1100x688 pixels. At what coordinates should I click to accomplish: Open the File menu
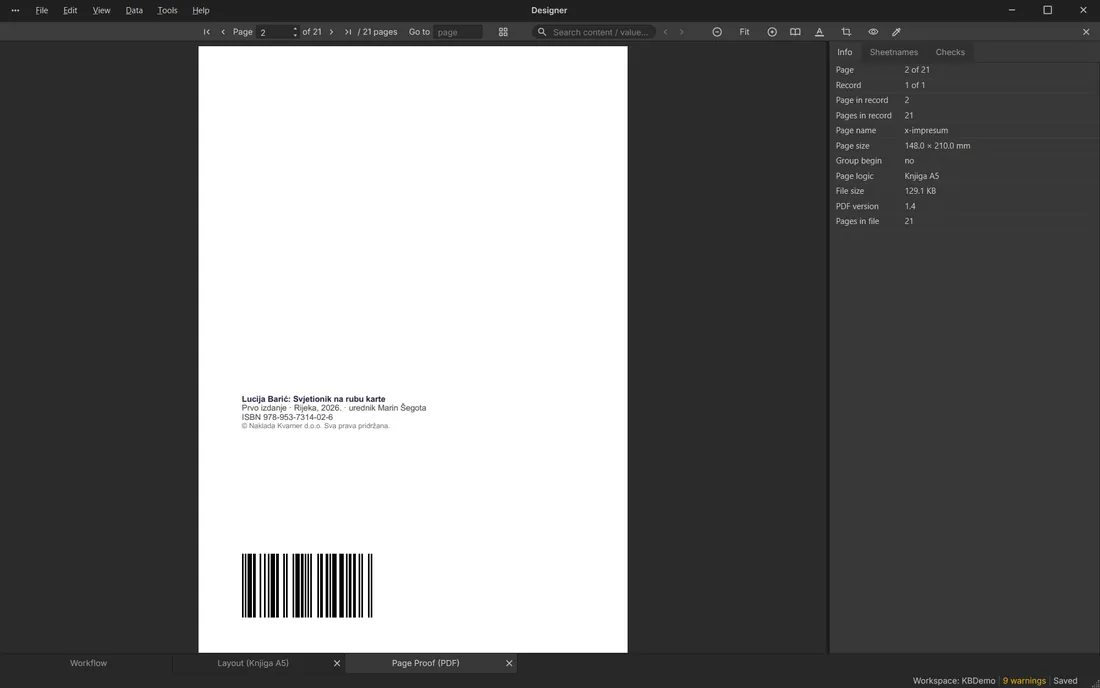(41, 11)
